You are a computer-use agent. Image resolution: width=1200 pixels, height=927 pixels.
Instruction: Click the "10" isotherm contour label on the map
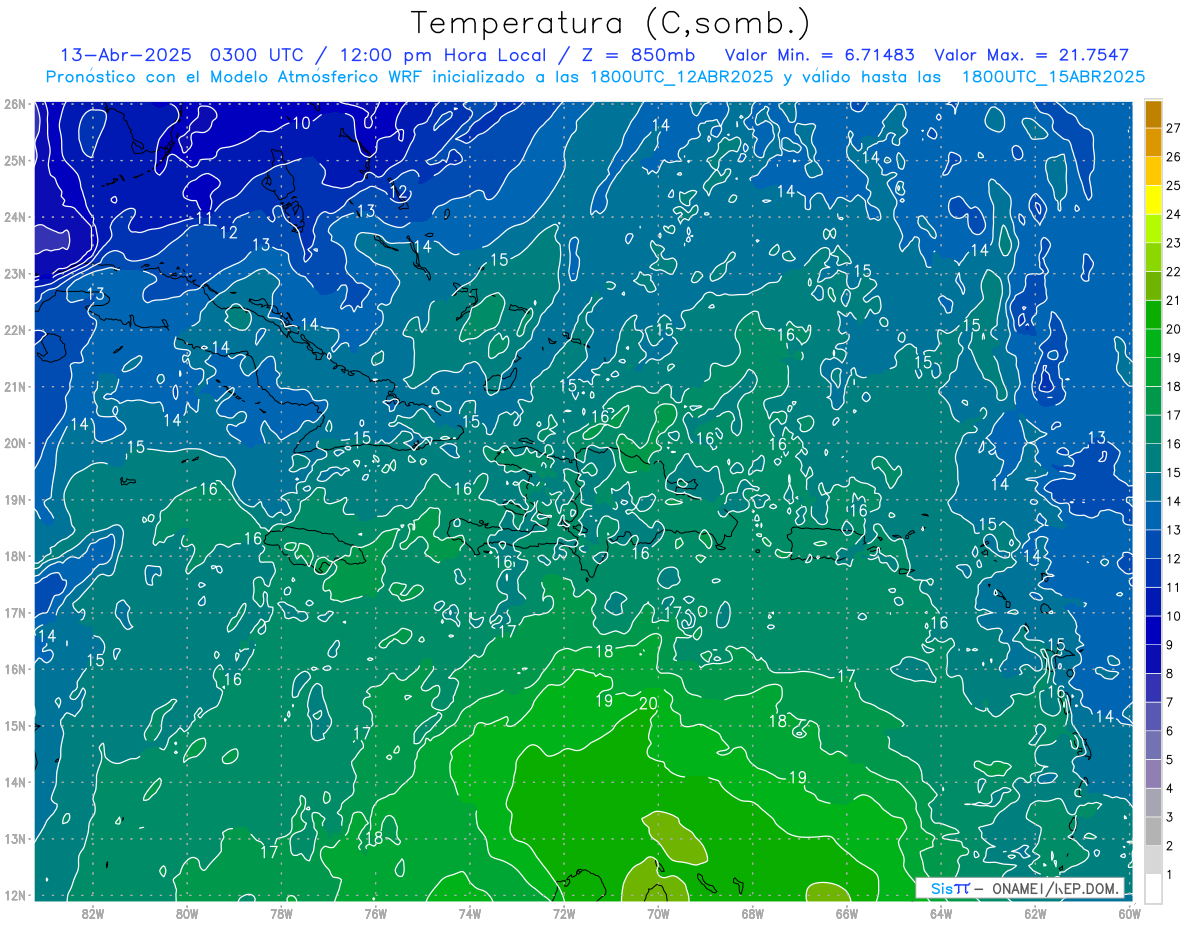(x=302, y=124)
